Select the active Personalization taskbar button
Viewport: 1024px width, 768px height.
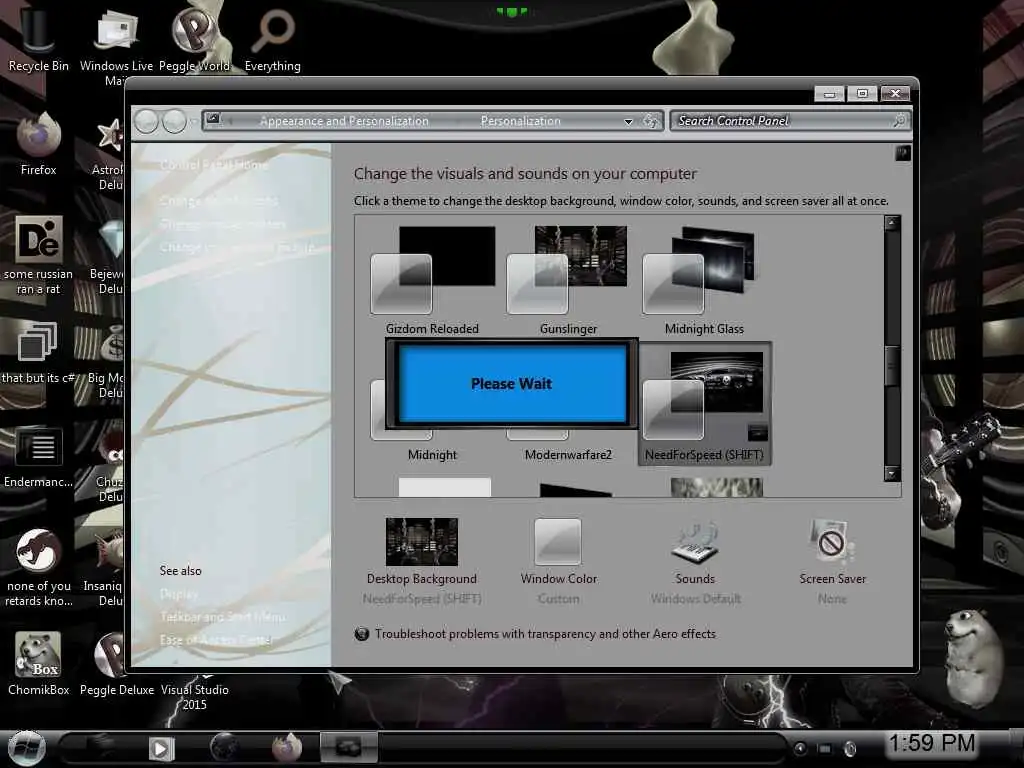(x=348, y=747)
